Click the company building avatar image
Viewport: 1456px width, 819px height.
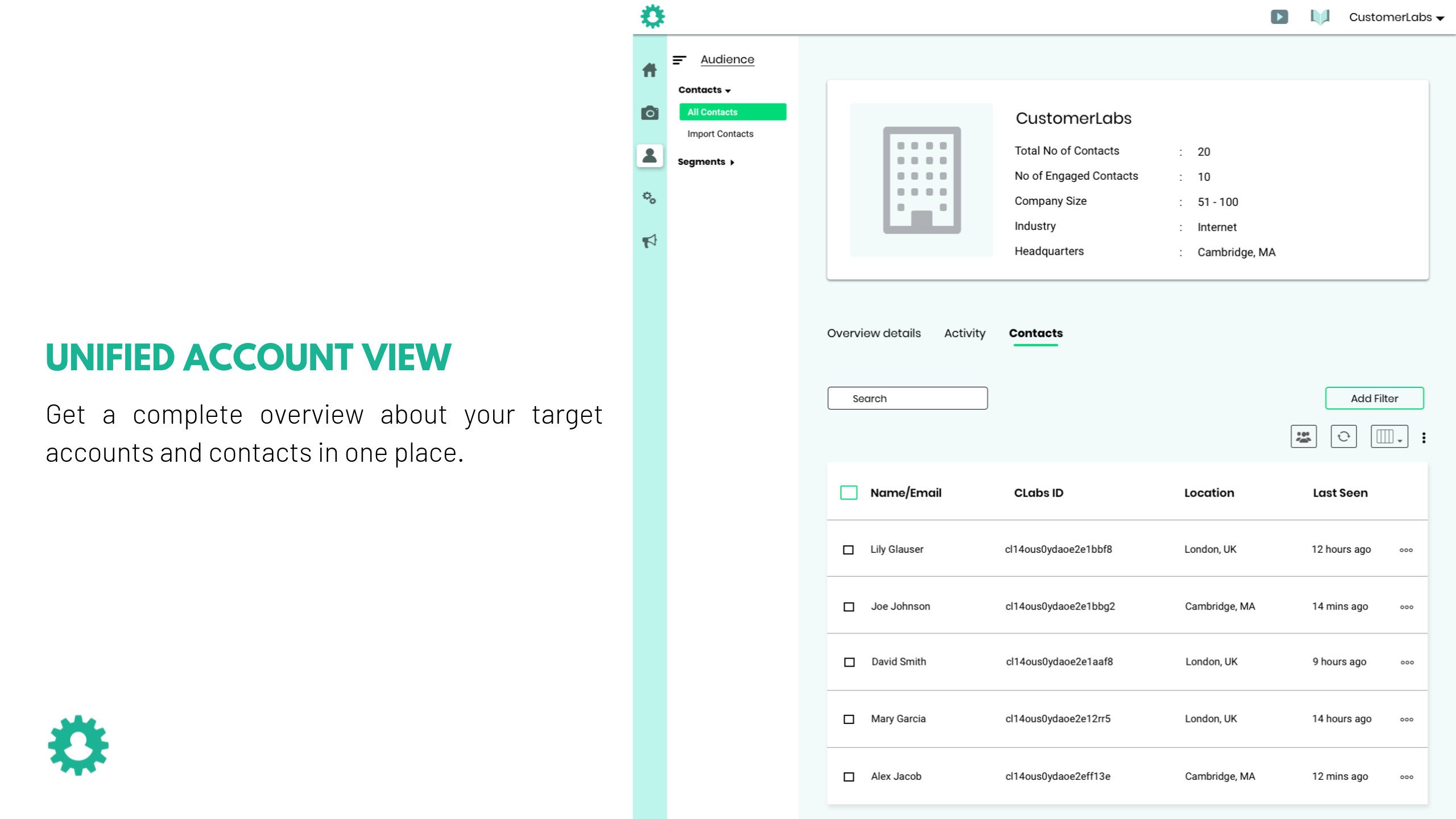(x=921, y=180)
